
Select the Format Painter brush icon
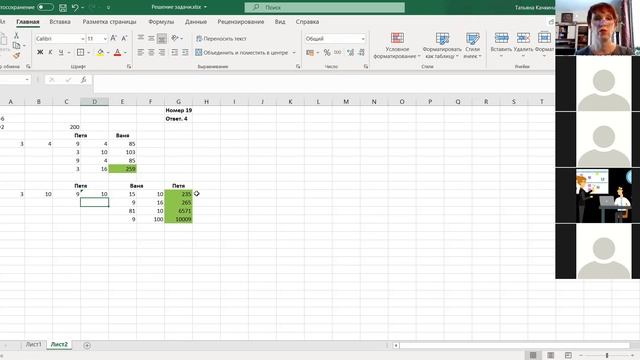pyautogui.click(x=16, y=55)
